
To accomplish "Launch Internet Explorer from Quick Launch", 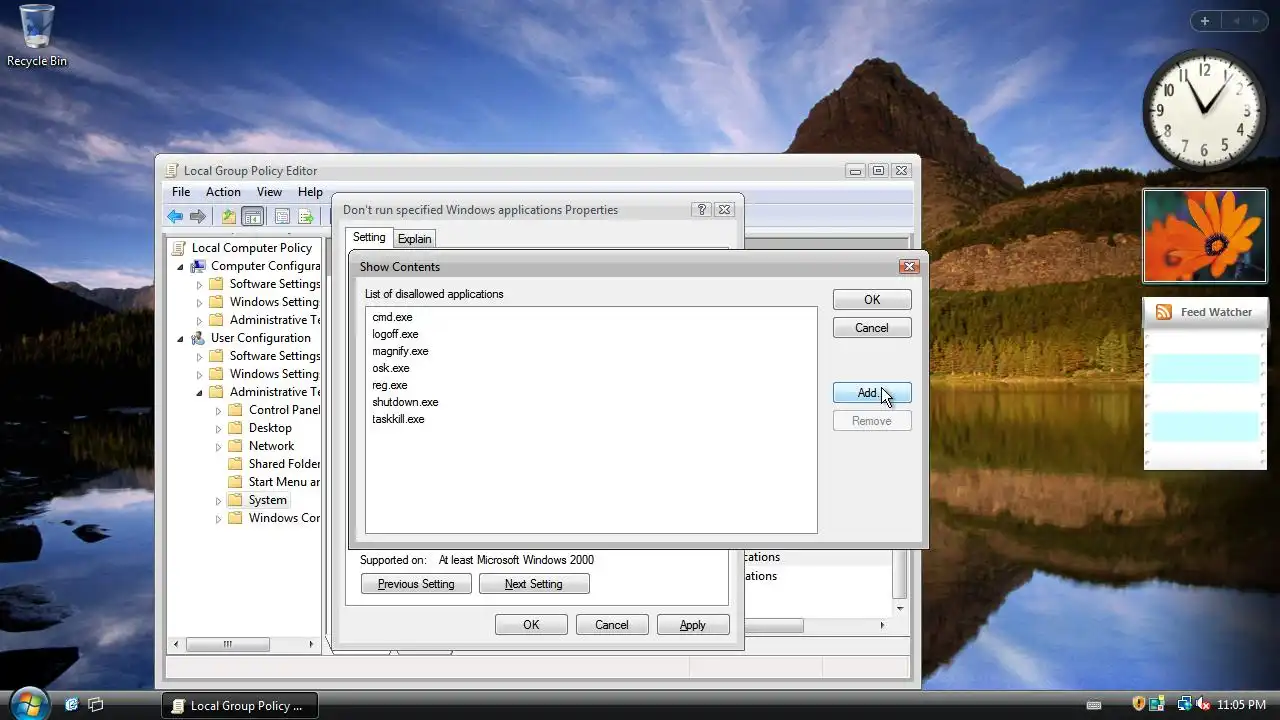I will click(72, 705).
